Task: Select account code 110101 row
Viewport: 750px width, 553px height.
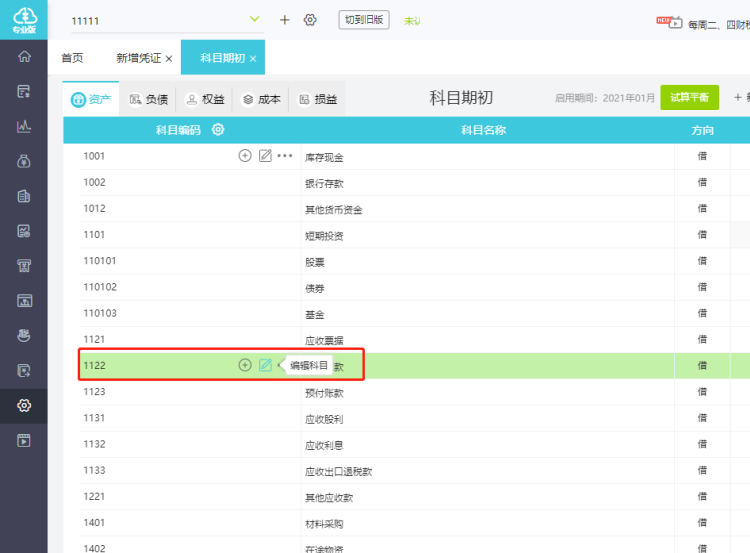Action: point(99,261)
